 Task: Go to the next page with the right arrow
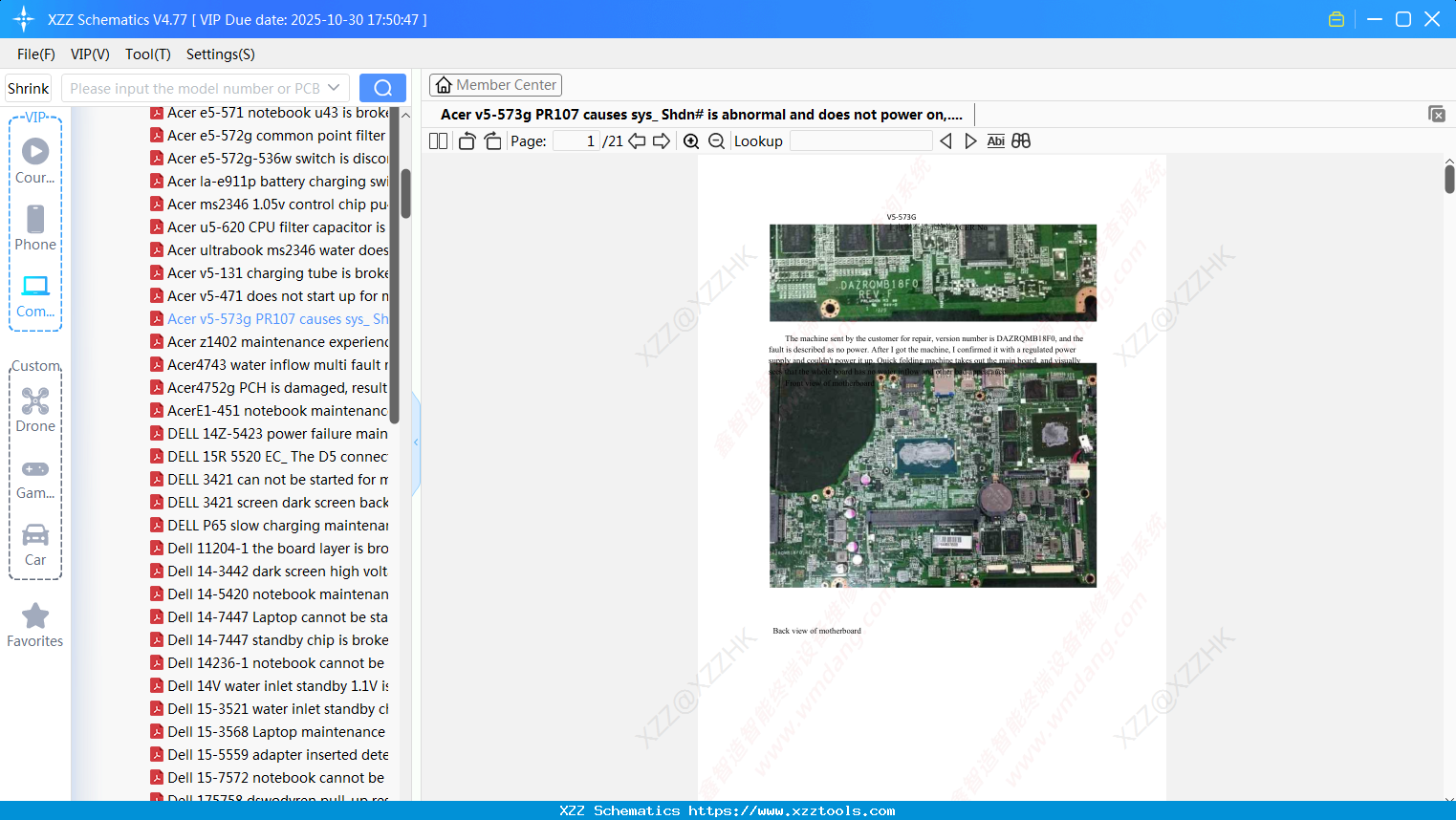coord(662,141)
